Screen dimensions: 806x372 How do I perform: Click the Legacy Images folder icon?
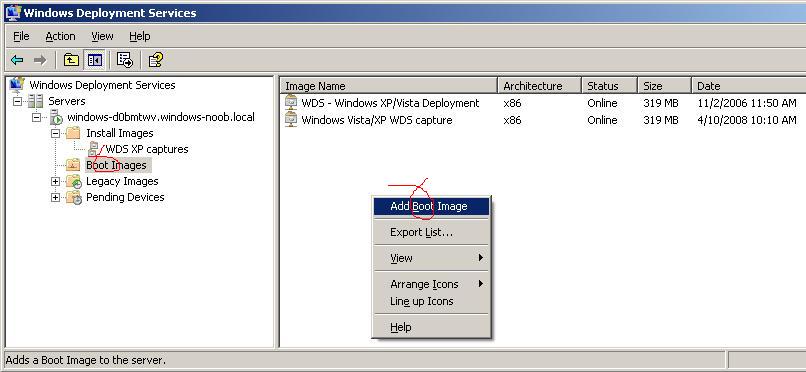coord(74,181)
